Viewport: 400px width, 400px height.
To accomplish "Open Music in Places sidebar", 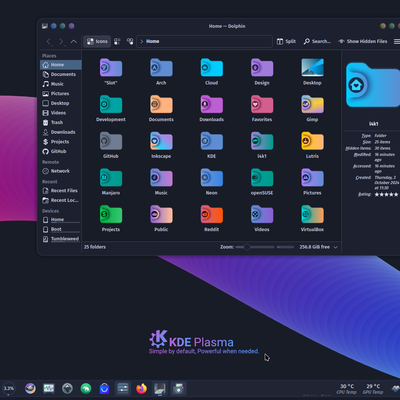I will pyautogui.click(x=61, y=84).
